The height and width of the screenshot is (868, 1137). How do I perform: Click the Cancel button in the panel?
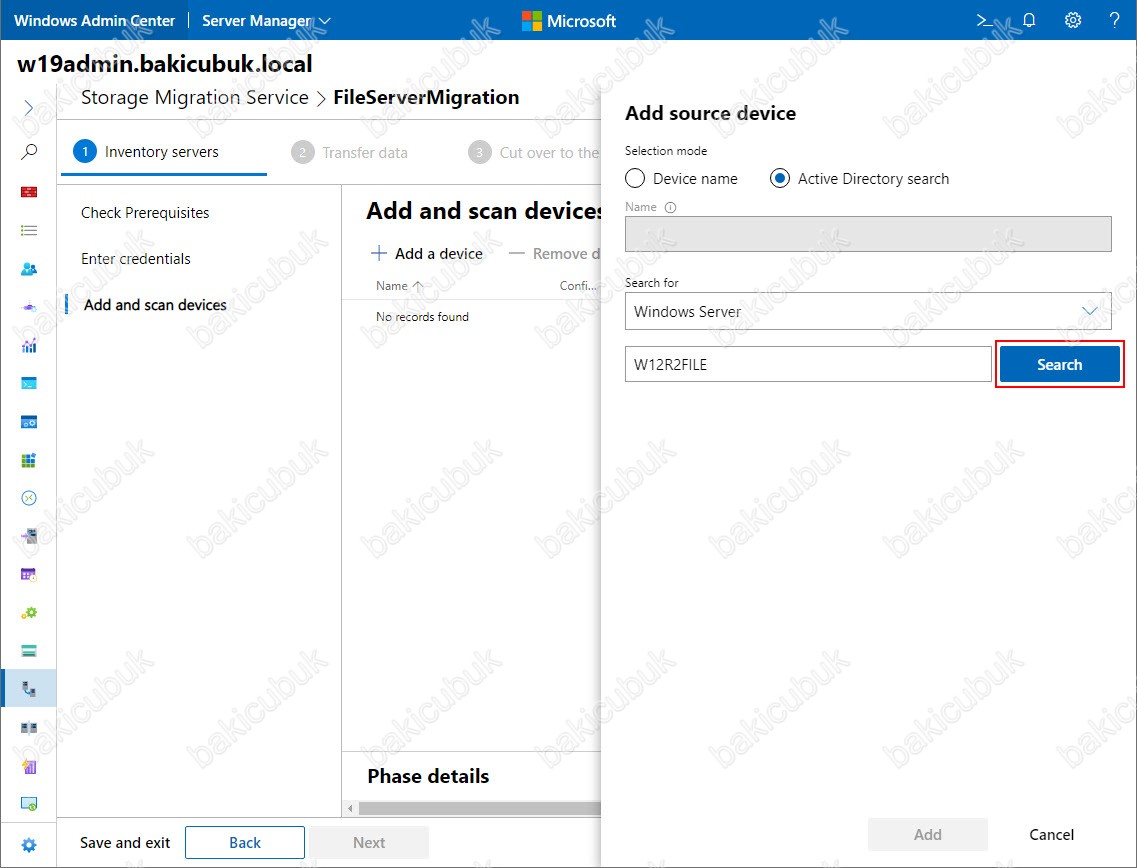point(1051,835)
